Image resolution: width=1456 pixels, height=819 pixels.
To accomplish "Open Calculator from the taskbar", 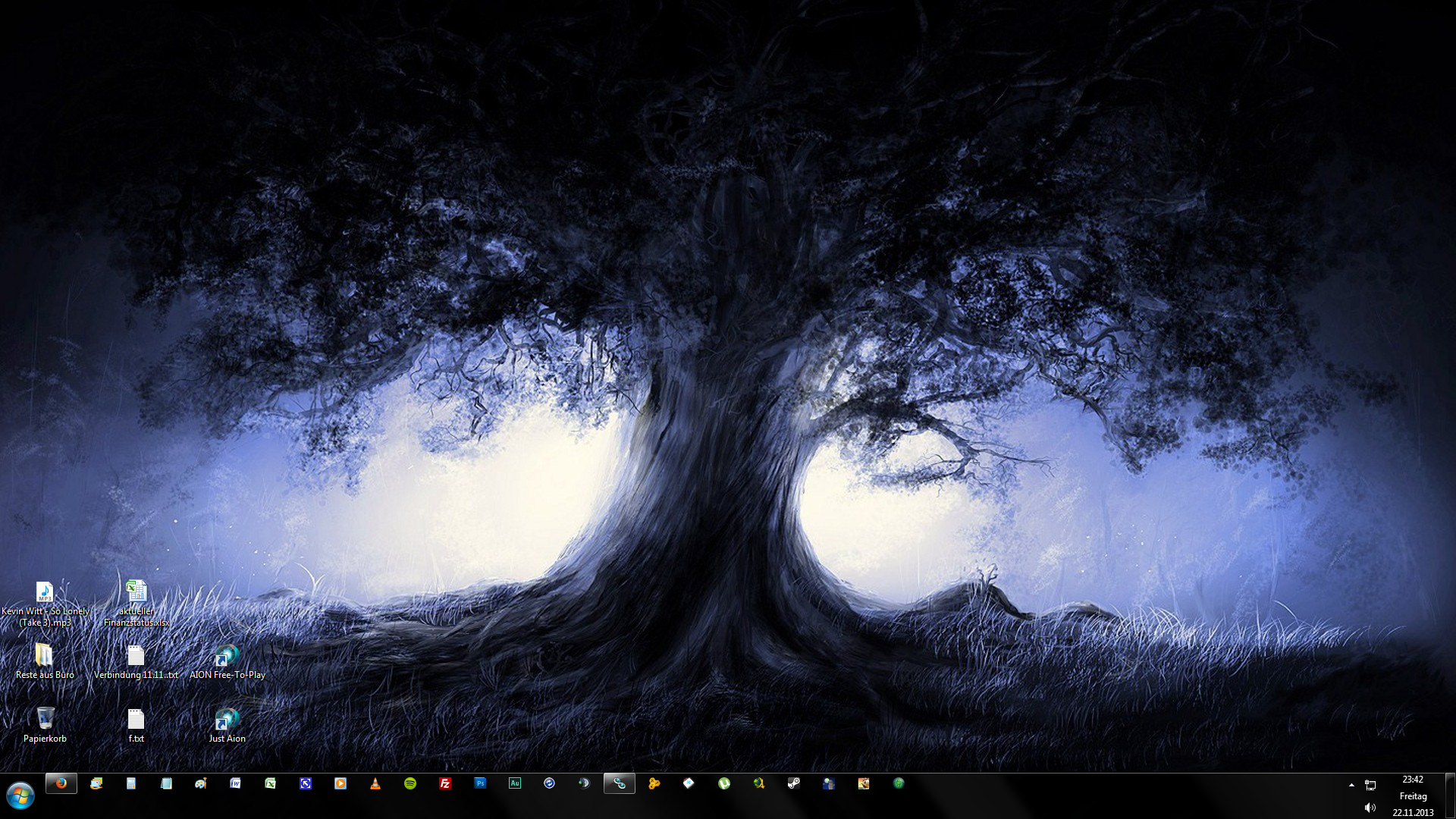I will point(131,783).
